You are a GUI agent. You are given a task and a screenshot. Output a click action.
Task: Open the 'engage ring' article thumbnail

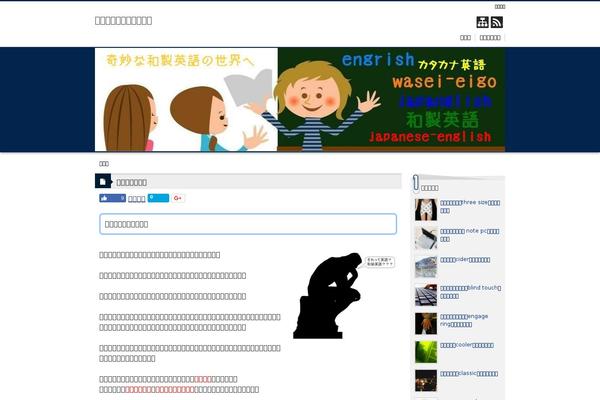pos(426,323)
